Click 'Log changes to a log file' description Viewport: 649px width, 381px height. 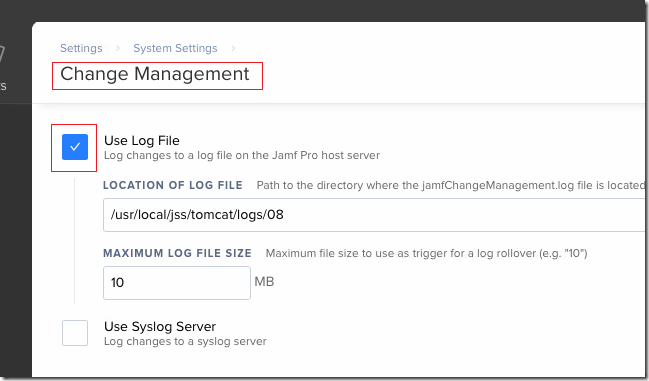click(242, 156)
